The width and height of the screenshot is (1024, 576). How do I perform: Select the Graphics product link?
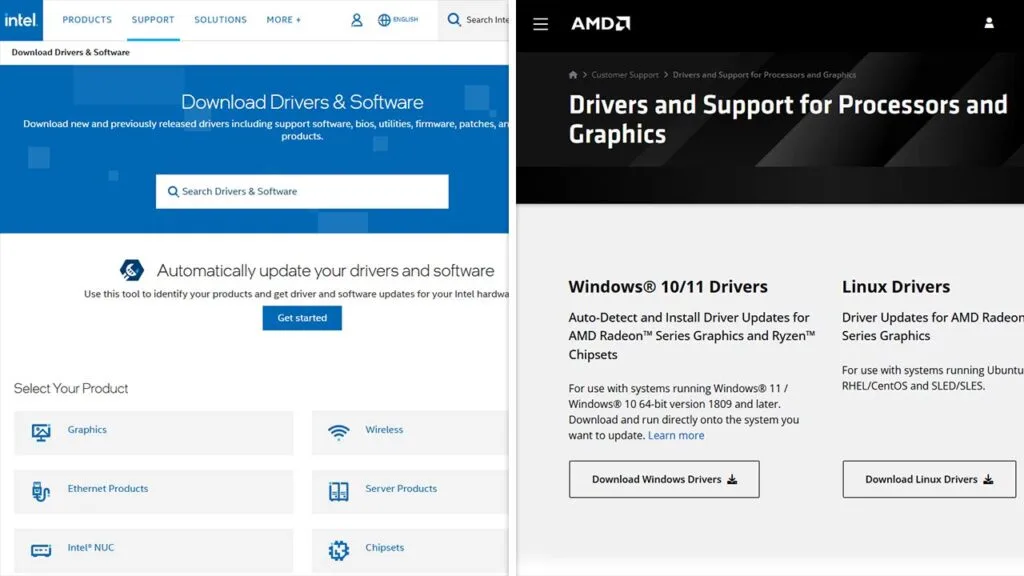coord(87,430)
